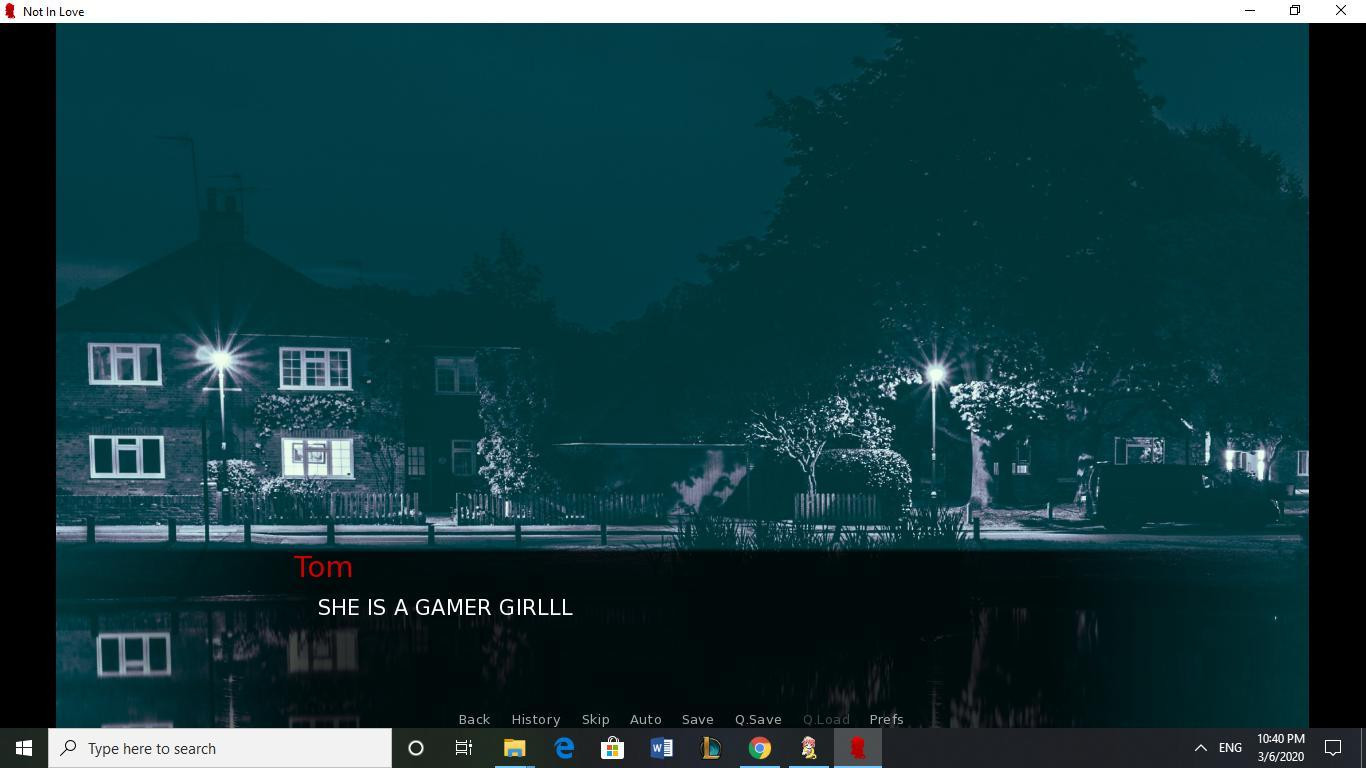The width and height of the screenshot is (1366, 768).
Task: Open Microsoft Store taskbar icon
Action: click(612, 748)
